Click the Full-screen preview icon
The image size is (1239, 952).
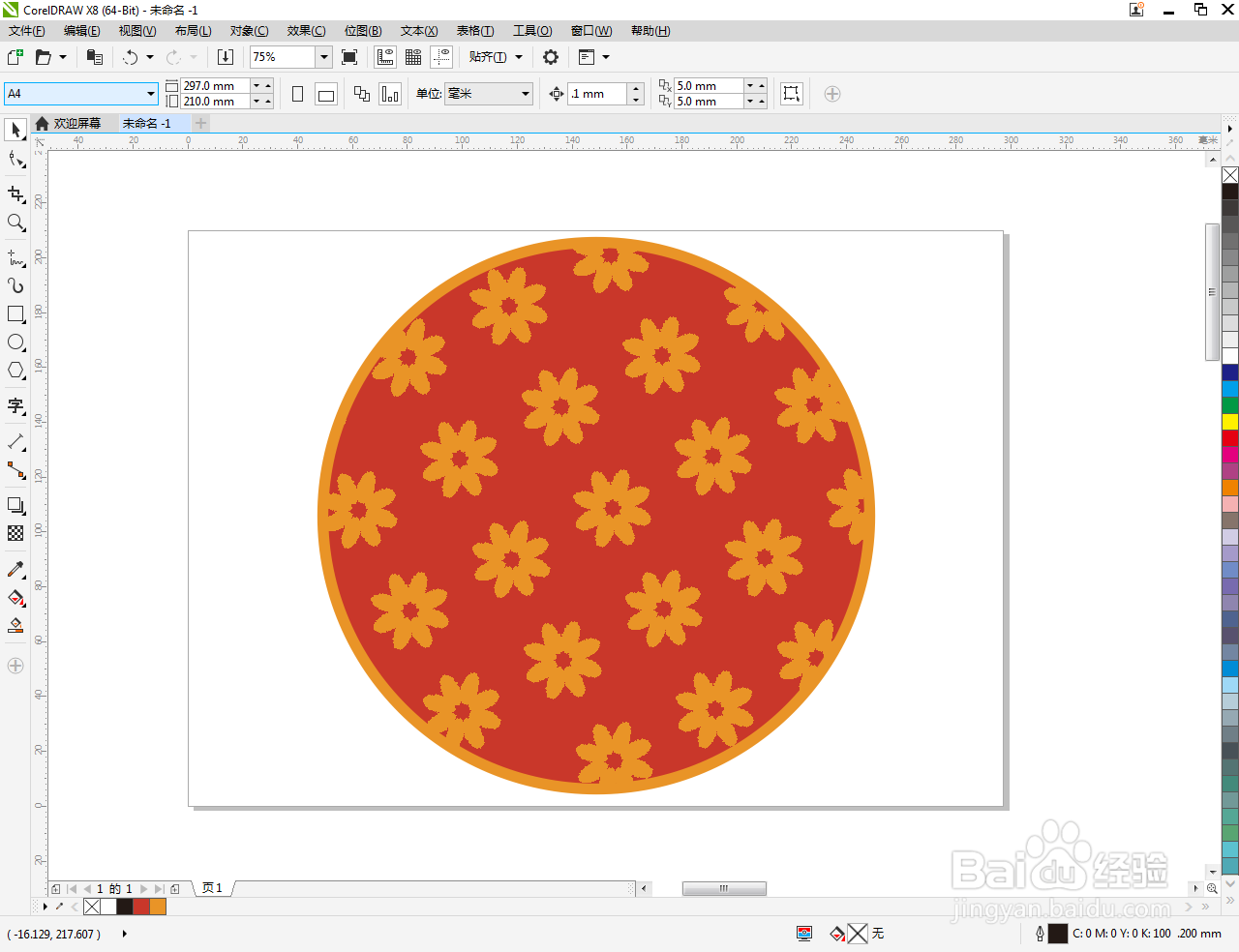click(x=349, y=57)
